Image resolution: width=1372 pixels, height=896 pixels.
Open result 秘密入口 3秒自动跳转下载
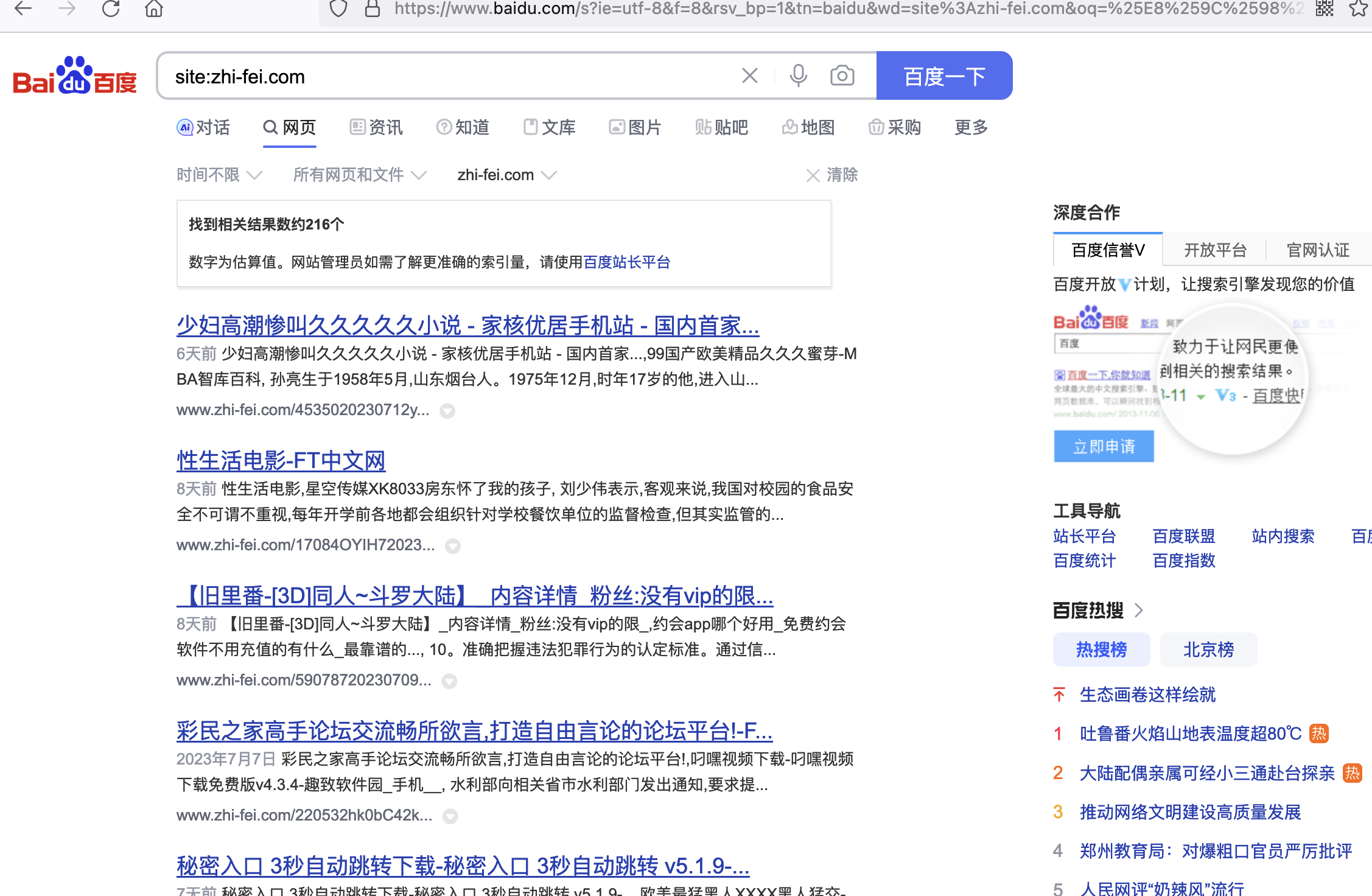pyautogui.click(x=463, y=866)
